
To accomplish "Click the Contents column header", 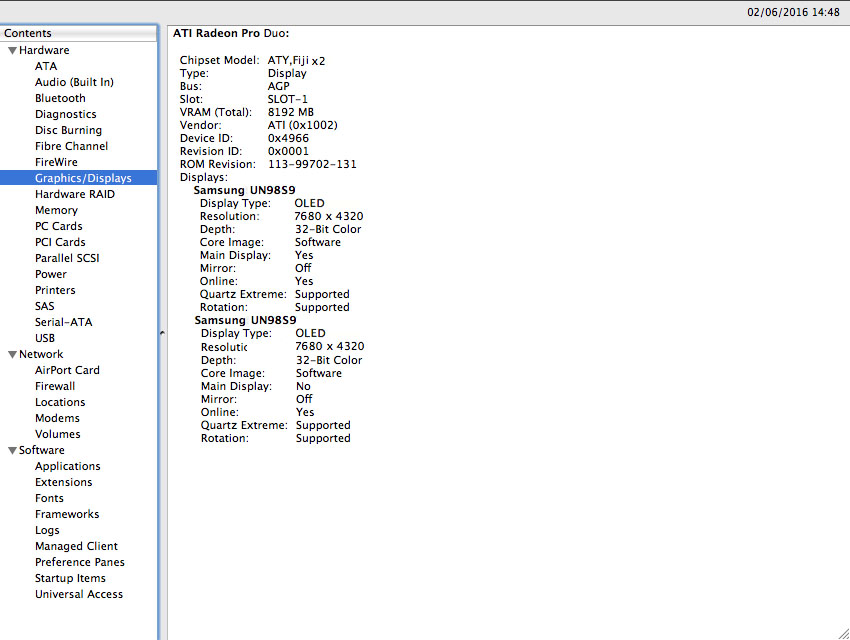I will pyautogui.click(x=79, y=33).
